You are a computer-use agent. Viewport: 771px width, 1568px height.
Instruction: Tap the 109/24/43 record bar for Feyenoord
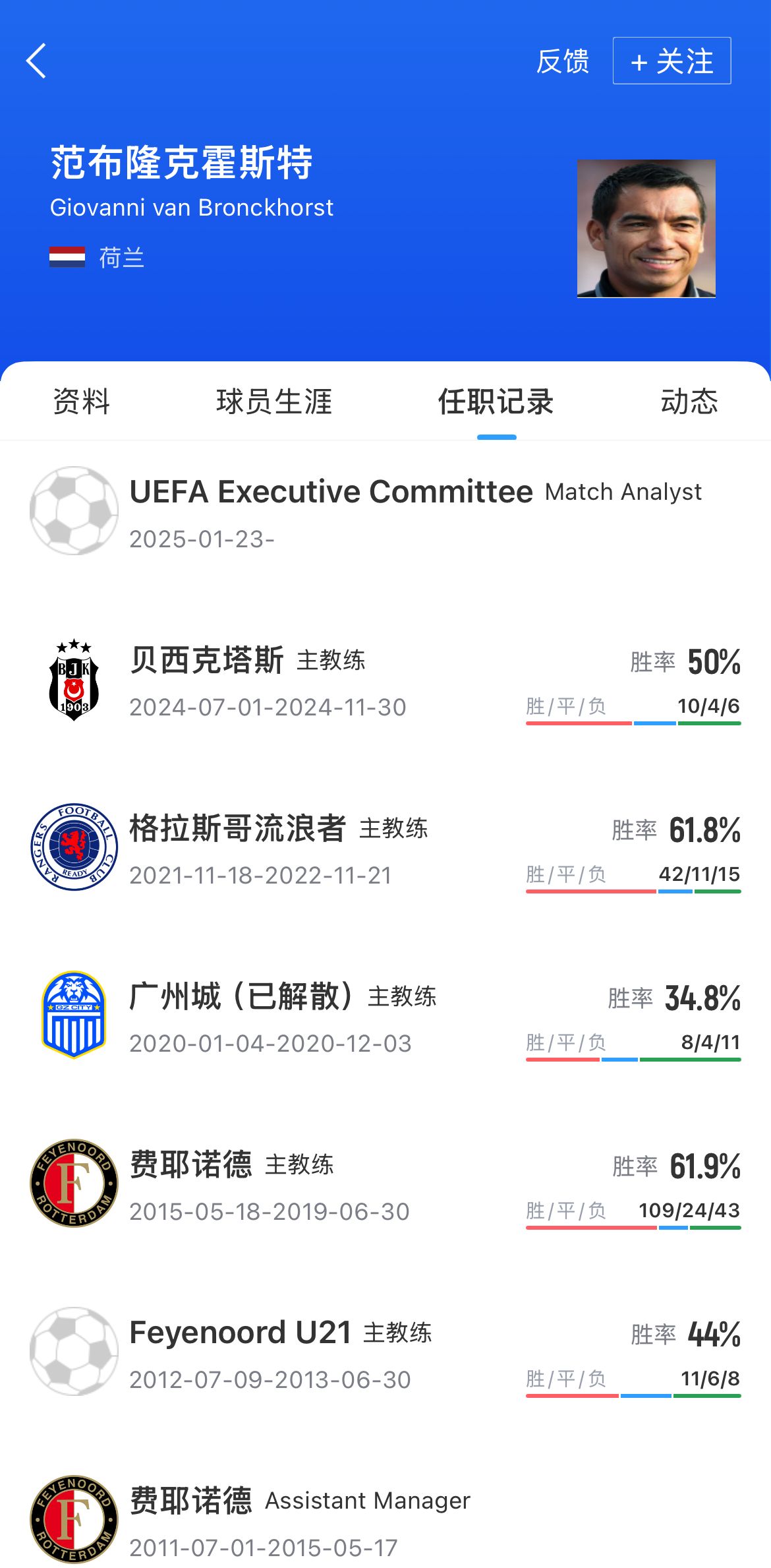(633, 1227)
